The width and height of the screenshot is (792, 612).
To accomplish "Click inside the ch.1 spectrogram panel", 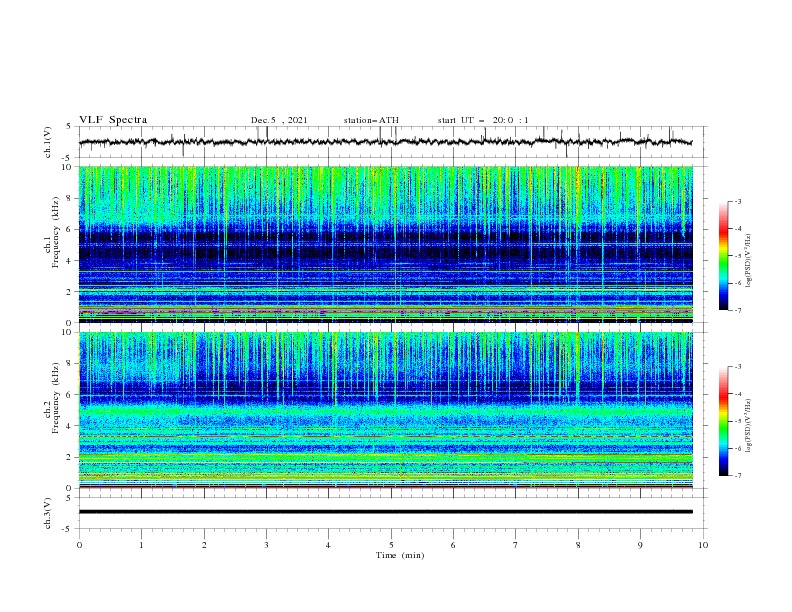I will click(x=385, y=244).
